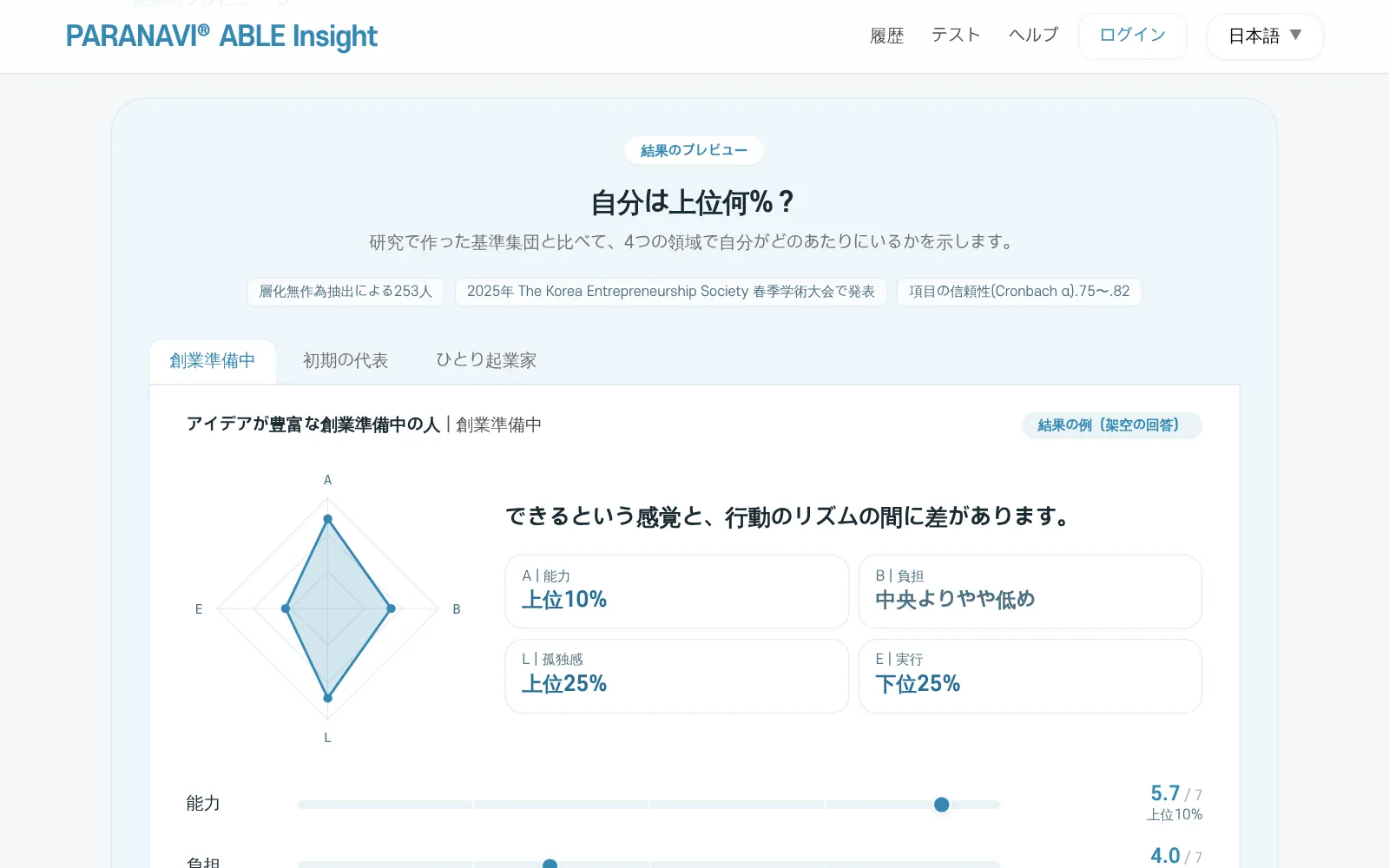This screenshot has width=1389, height=868.
Task: Click the radar chart point on axis L
Action: (x=327, y=698)
